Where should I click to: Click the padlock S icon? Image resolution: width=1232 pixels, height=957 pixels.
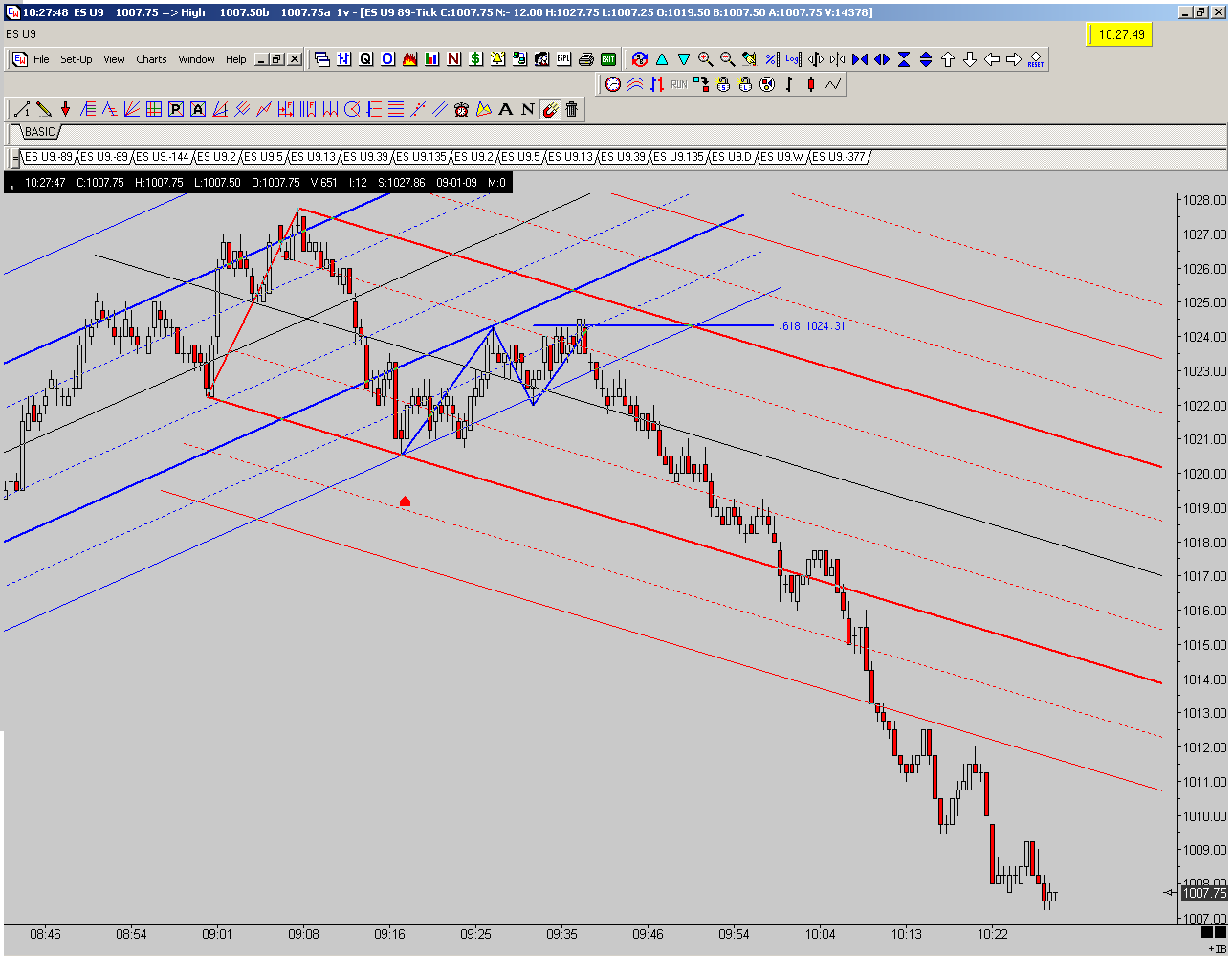pos(723,84)
